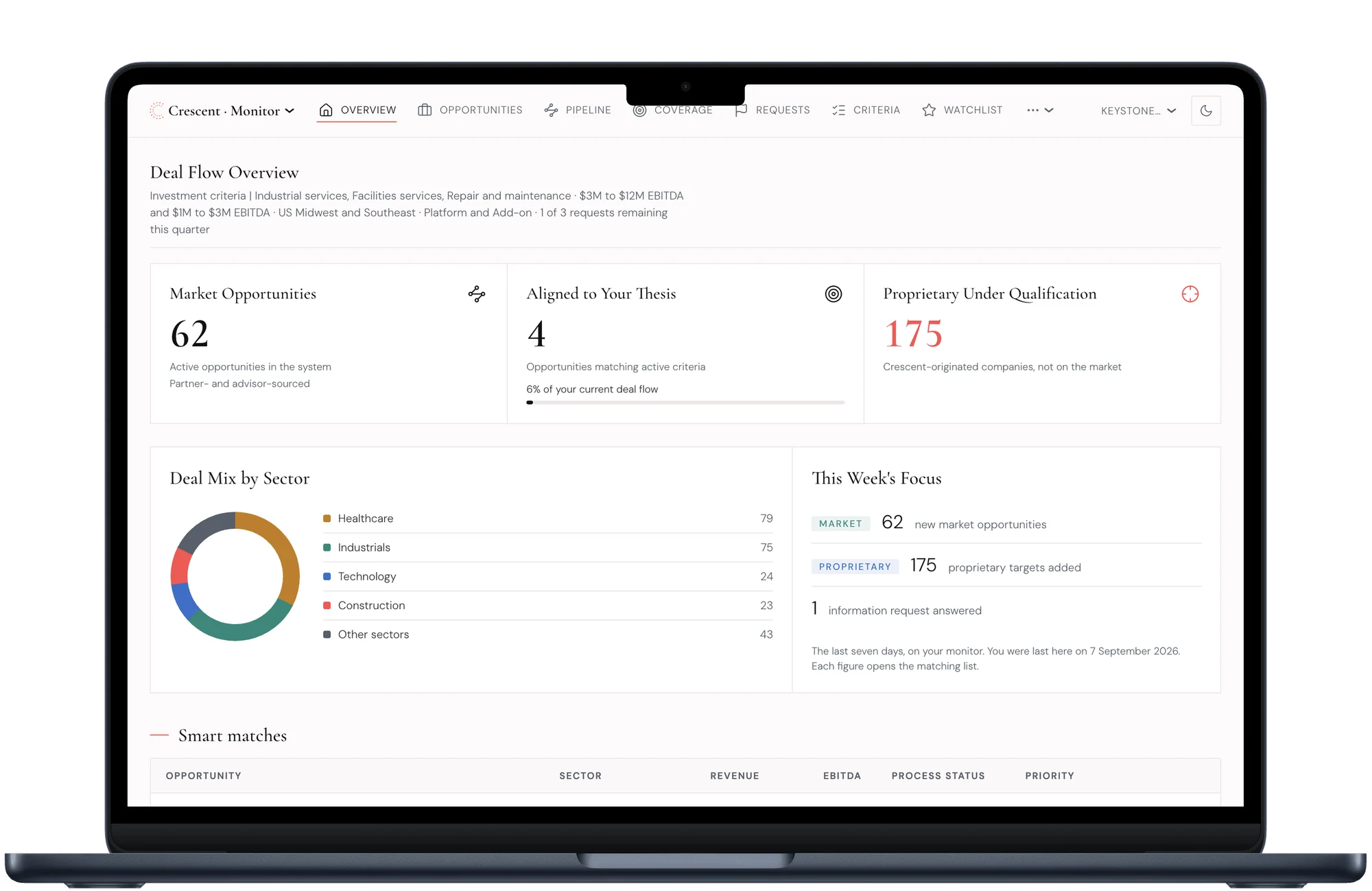Screen dimensions: 1372x891
Task: Toggle dark mode with the moon button
Action: coord(1206,110)
